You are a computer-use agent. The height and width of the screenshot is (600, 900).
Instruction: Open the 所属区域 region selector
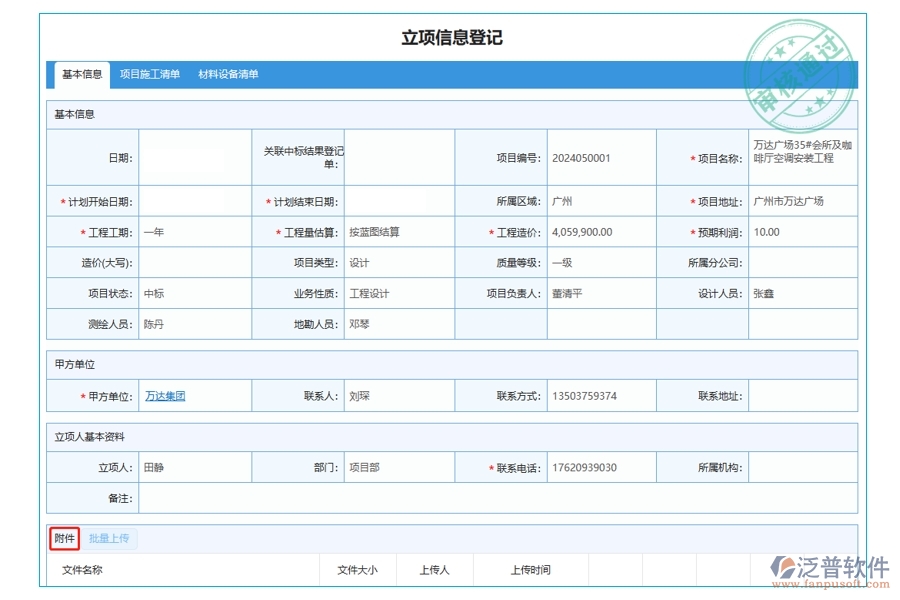pyautogui.click(x=600, y=200)
